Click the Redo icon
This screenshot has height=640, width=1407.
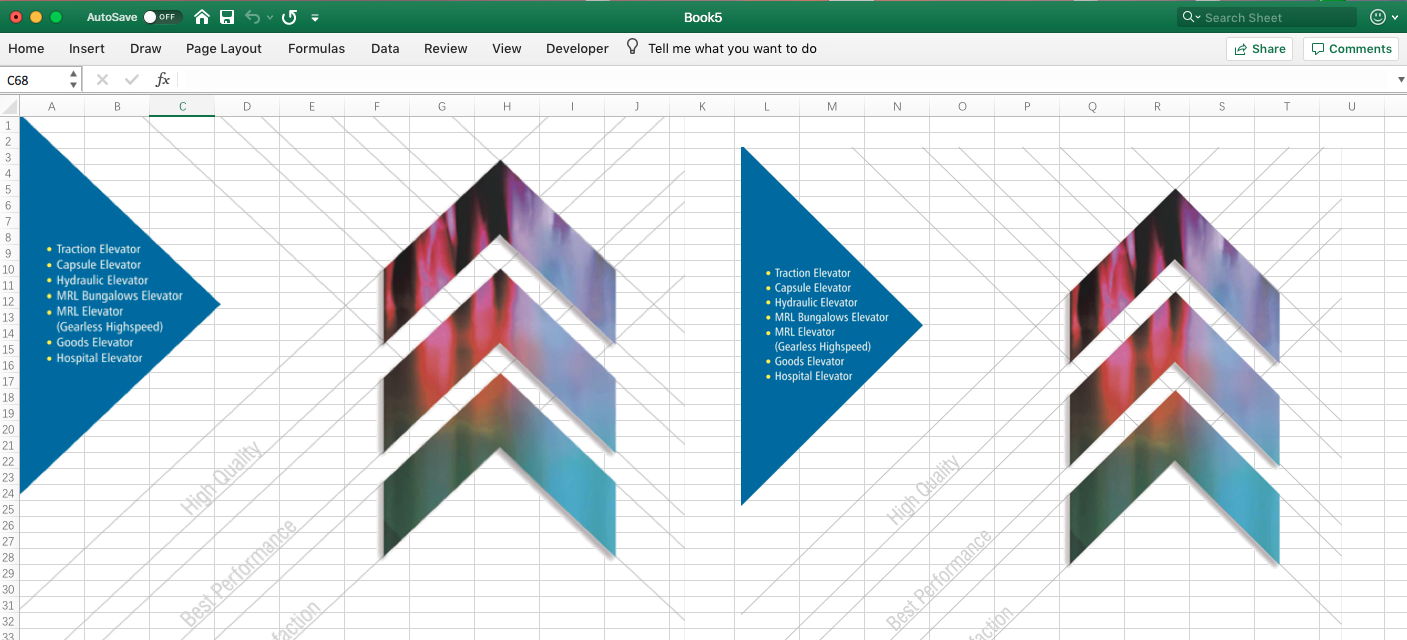(289, 16)
